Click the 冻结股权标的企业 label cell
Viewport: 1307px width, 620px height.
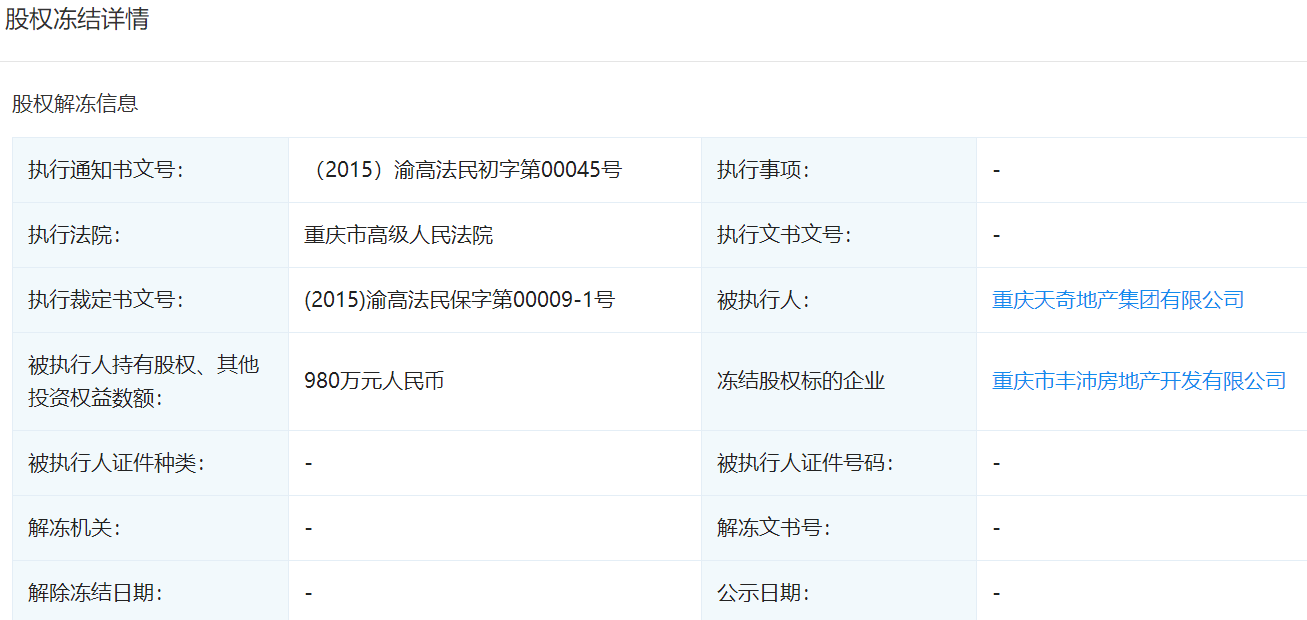tap(839, 381)
